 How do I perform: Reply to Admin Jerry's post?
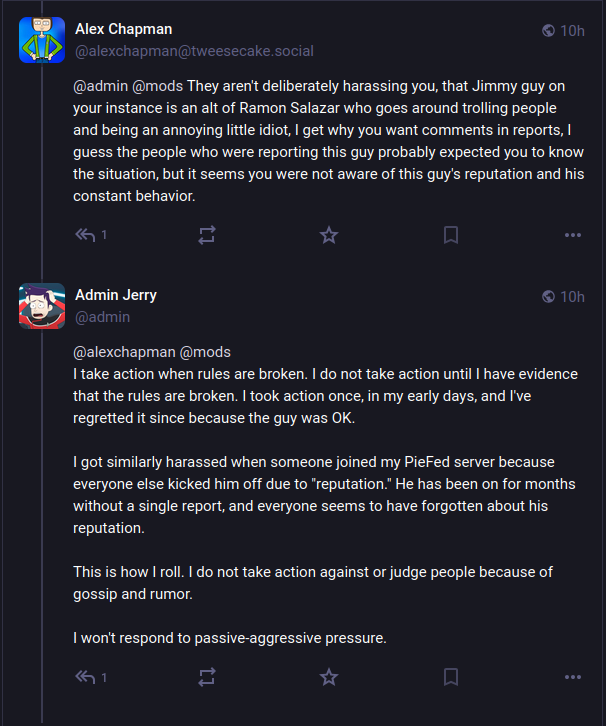point(86,677)
